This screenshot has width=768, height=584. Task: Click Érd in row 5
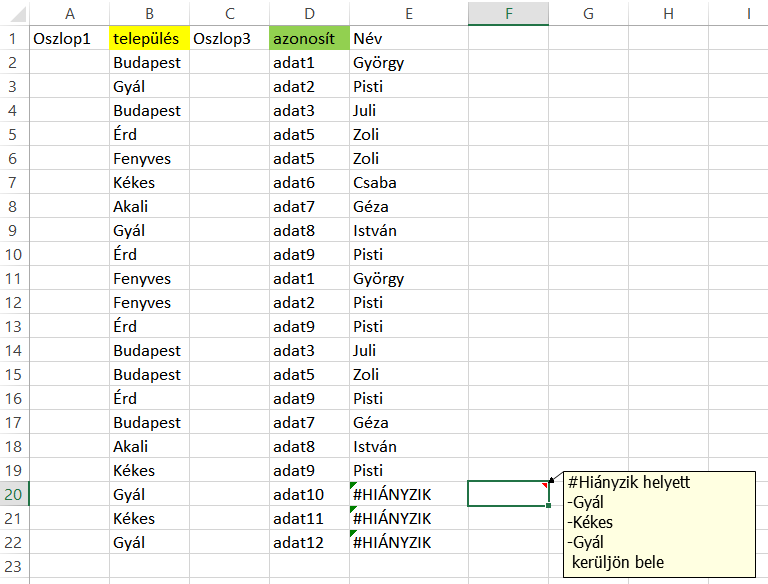point(149,134)
